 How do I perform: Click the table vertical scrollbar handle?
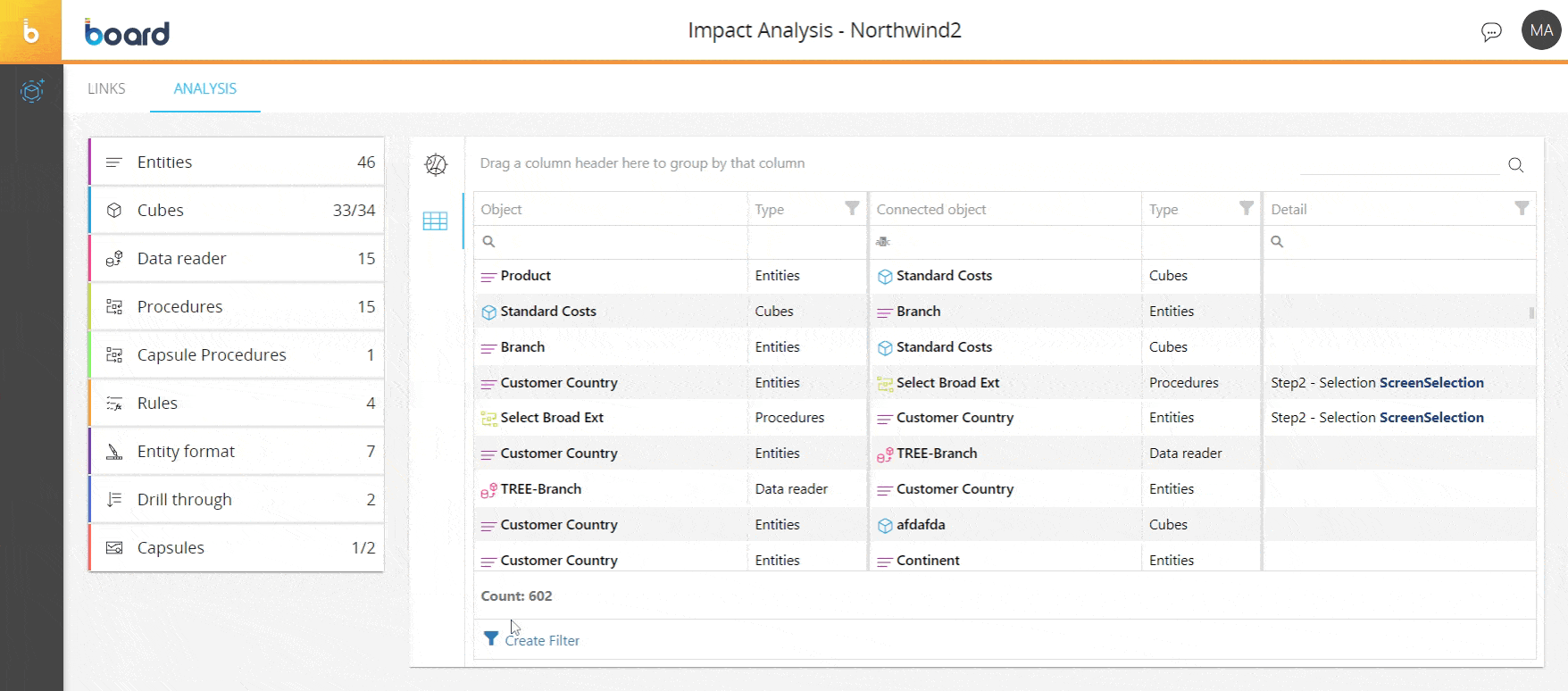click(x=1531, y=313)
